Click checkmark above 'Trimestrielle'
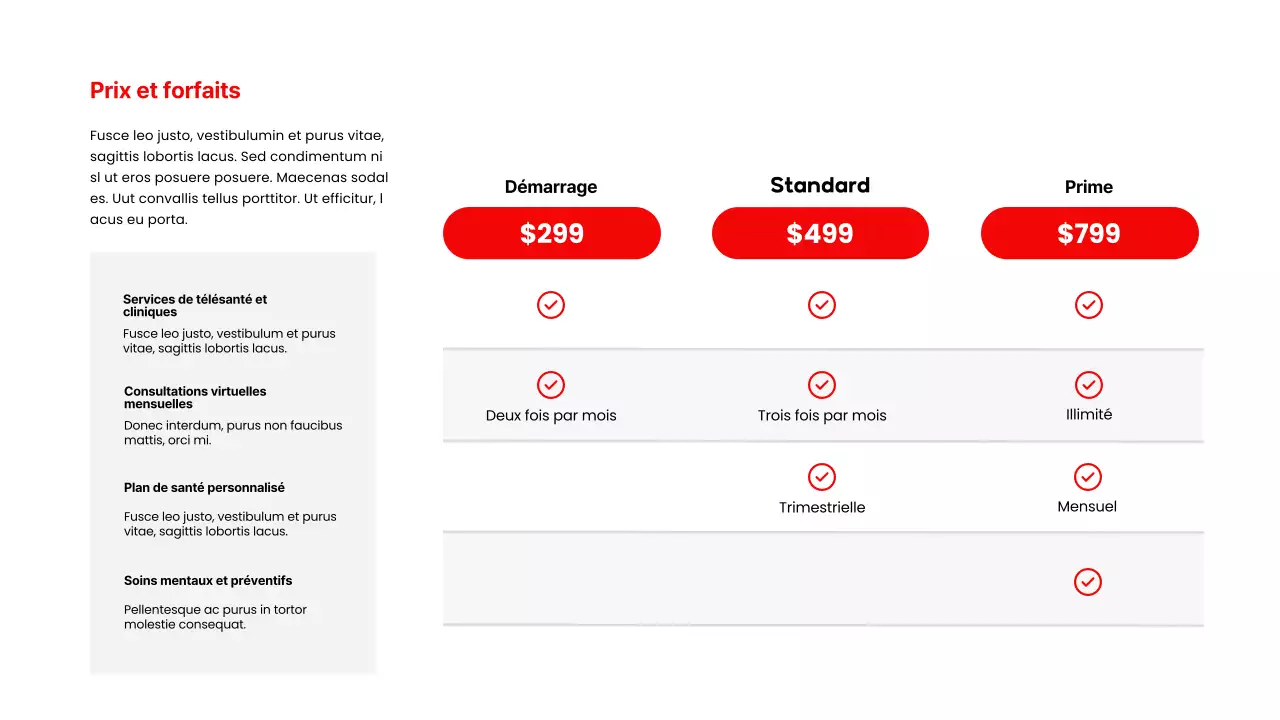The image size is (1280, 720). pos(822,477)
